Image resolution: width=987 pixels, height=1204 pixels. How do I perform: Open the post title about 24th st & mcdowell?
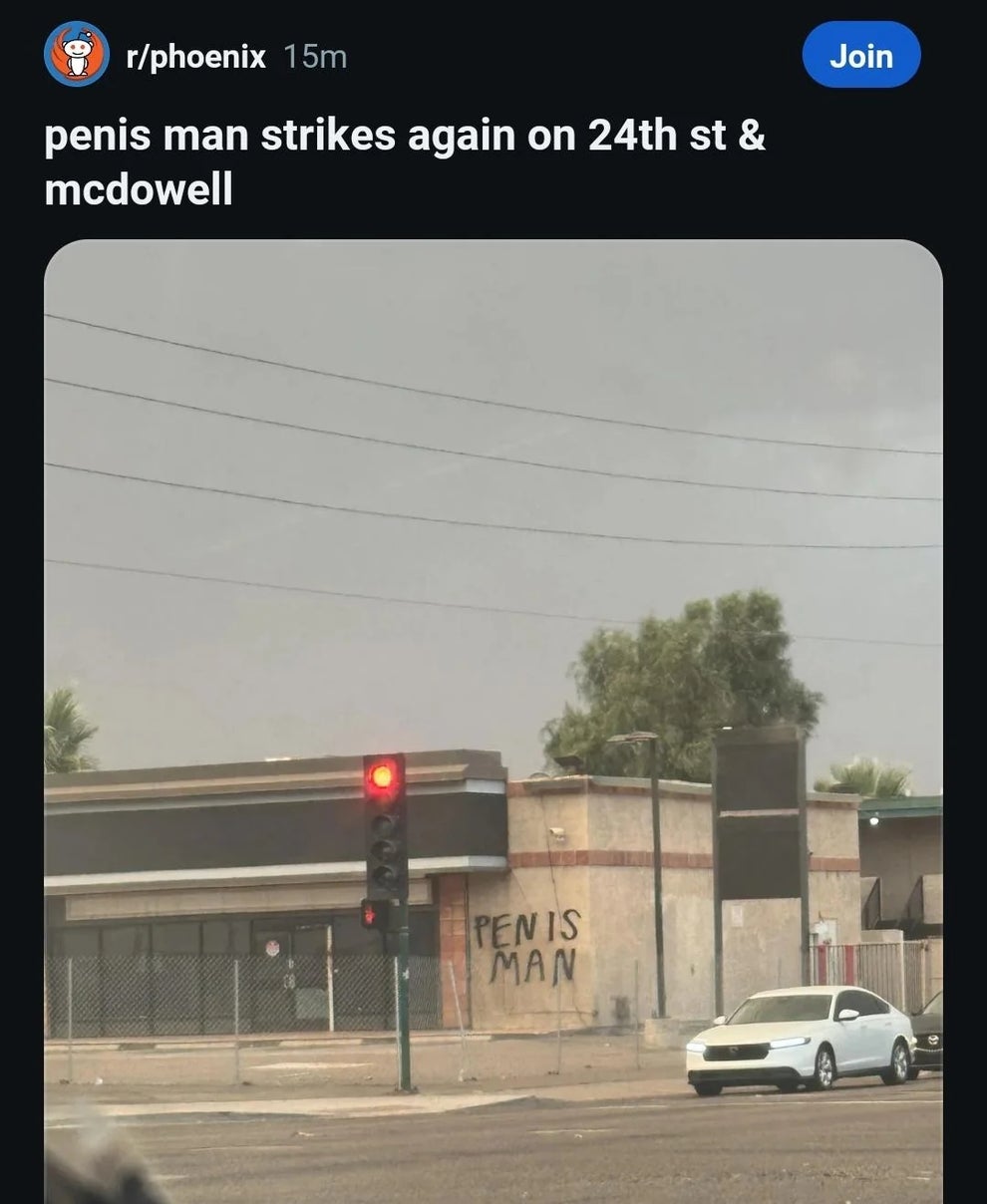click(405, 161)
